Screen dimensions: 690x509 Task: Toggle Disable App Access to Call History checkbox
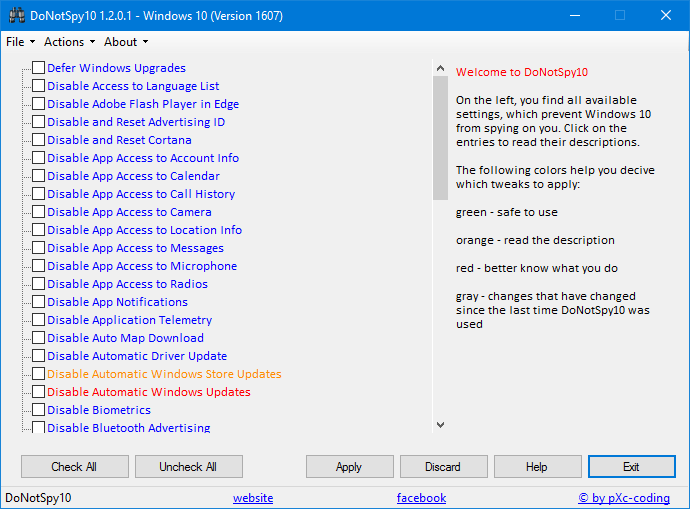[38, 194]
